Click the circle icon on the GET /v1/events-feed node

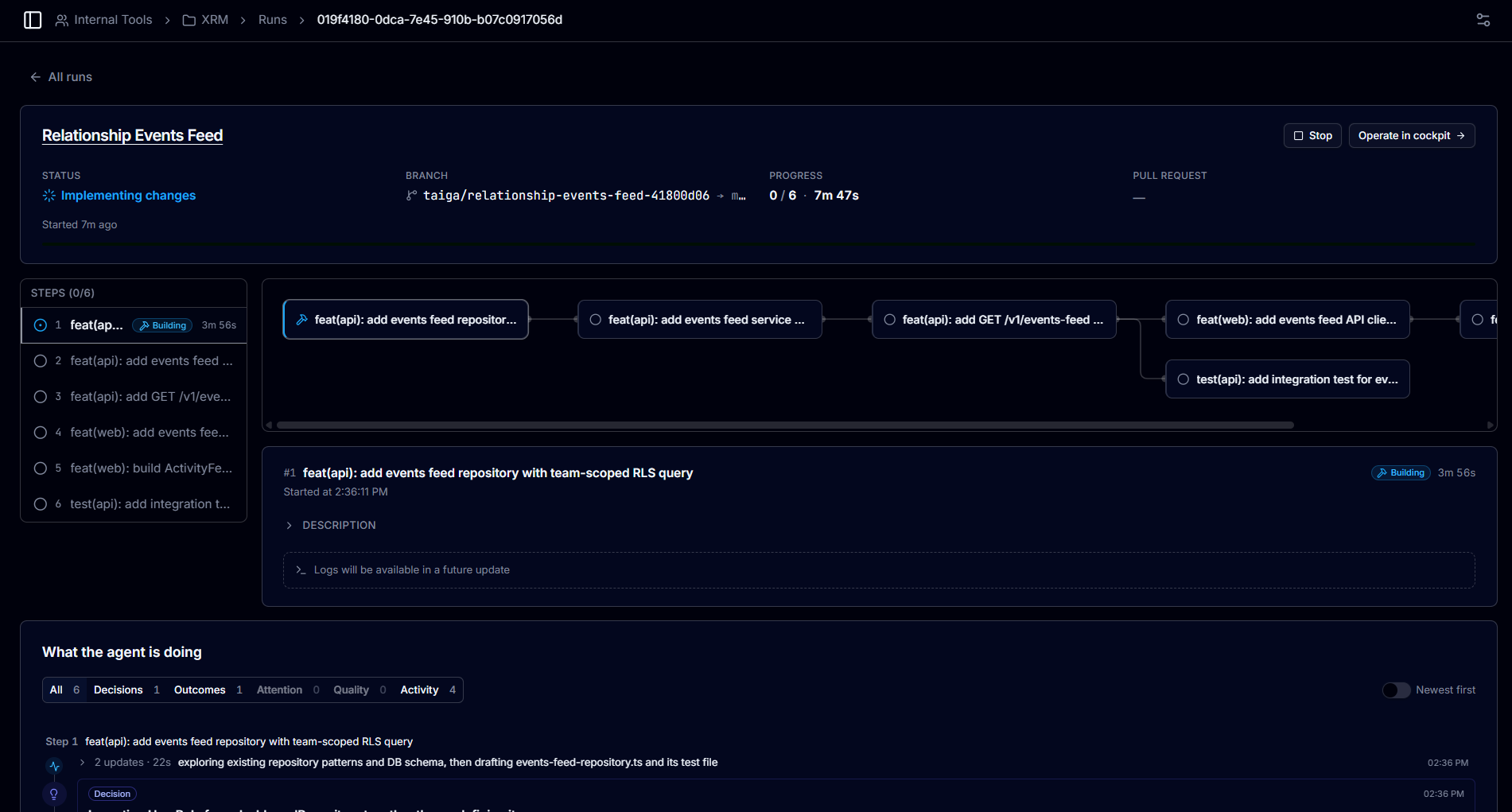point(889,320)
